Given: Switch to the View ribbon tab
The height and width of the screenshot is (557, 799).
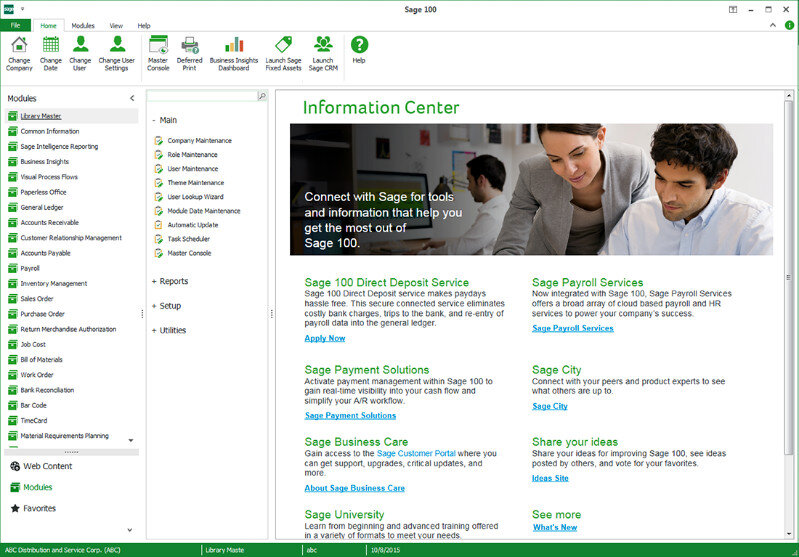Looking at the screenshot, I should [x=116, y=25].
